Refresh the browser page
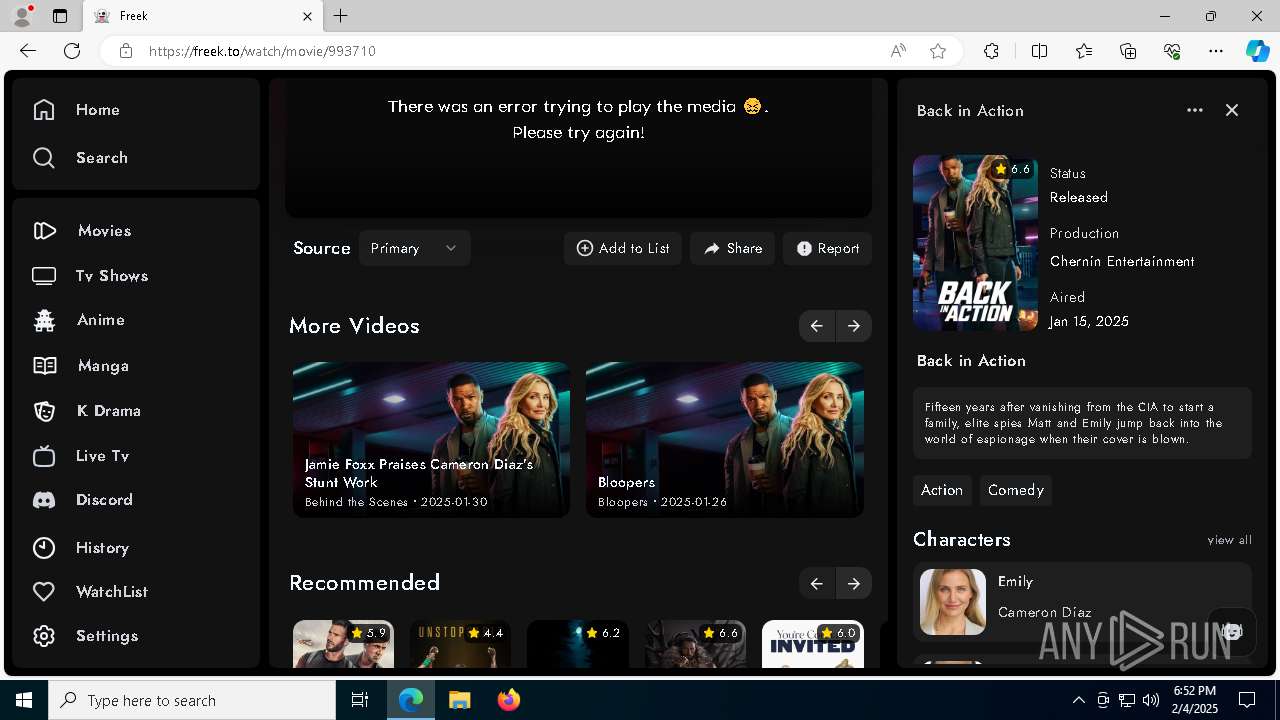The width and height of the screenshot is (1280, 720). (x=72, y=51)
